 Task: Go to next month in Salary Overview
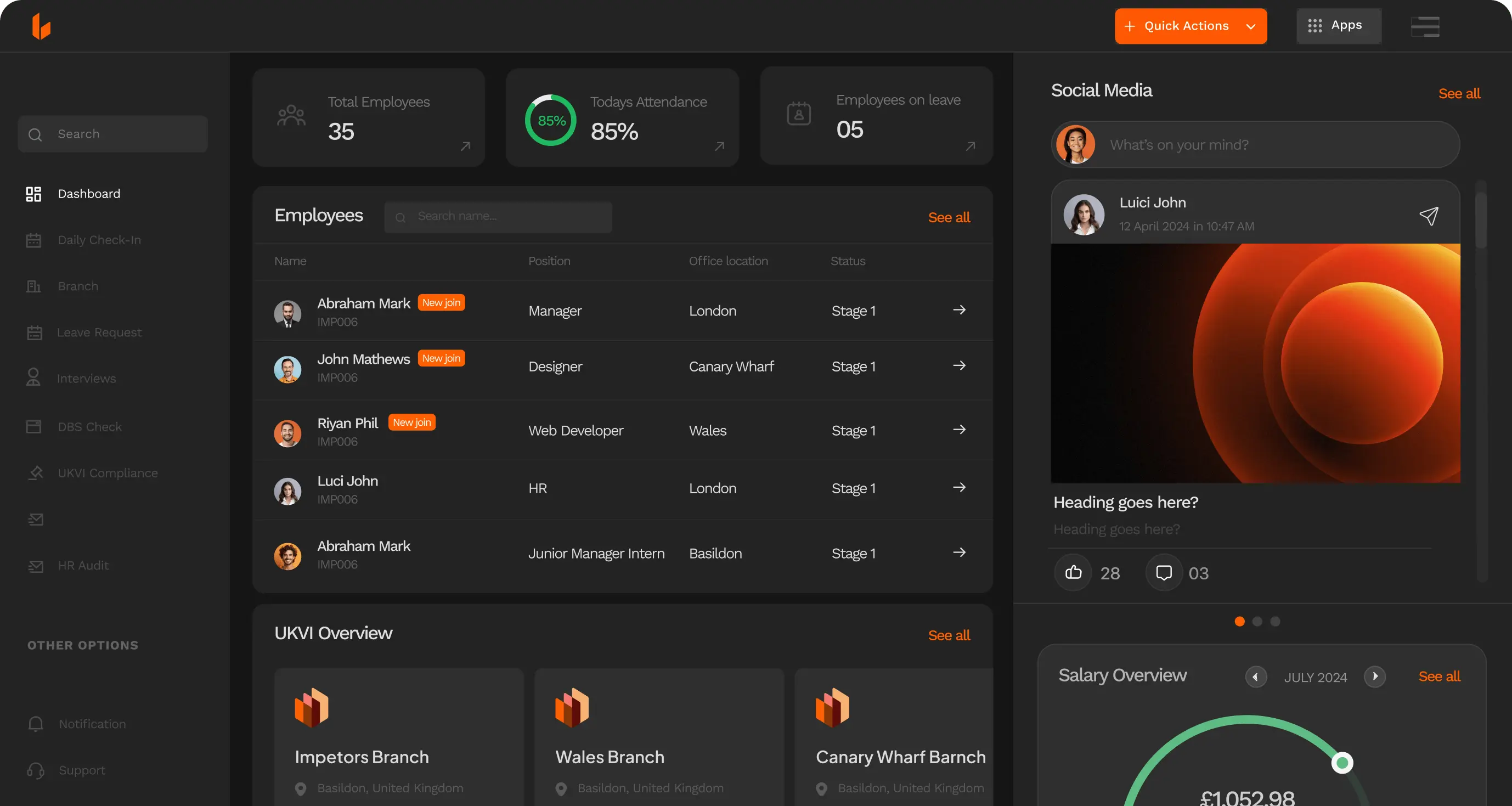[1375, 677]
